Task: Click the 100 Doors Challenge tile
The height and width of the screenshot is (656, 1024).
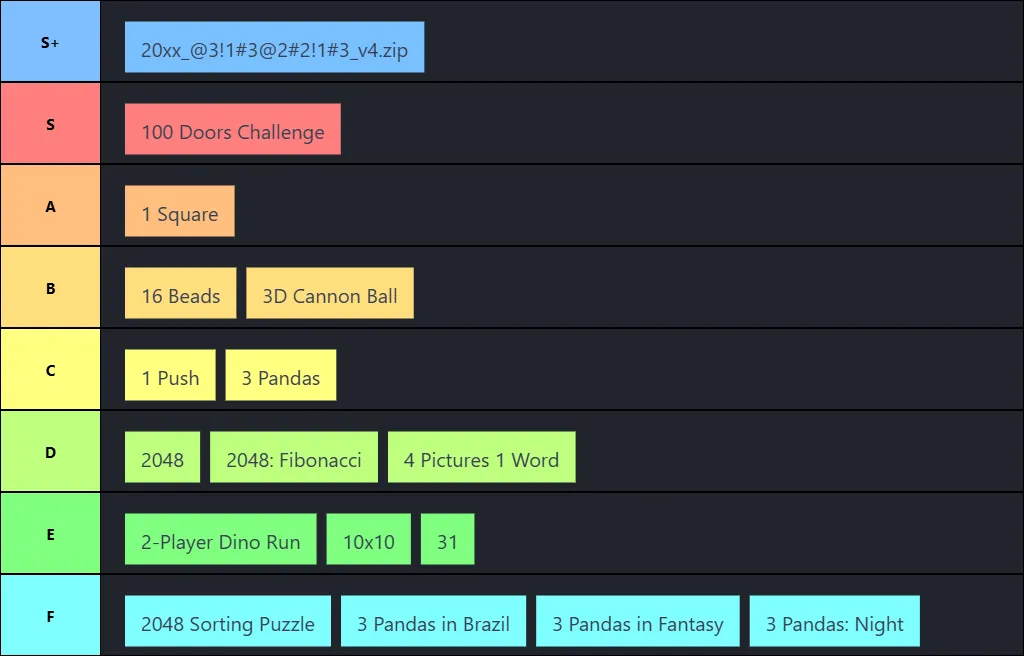Action: click(x=232, y=129)
